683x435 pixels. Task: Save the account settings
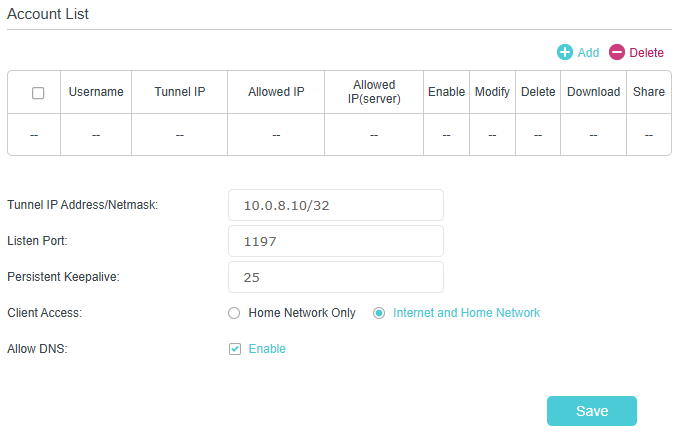[592, 411]
